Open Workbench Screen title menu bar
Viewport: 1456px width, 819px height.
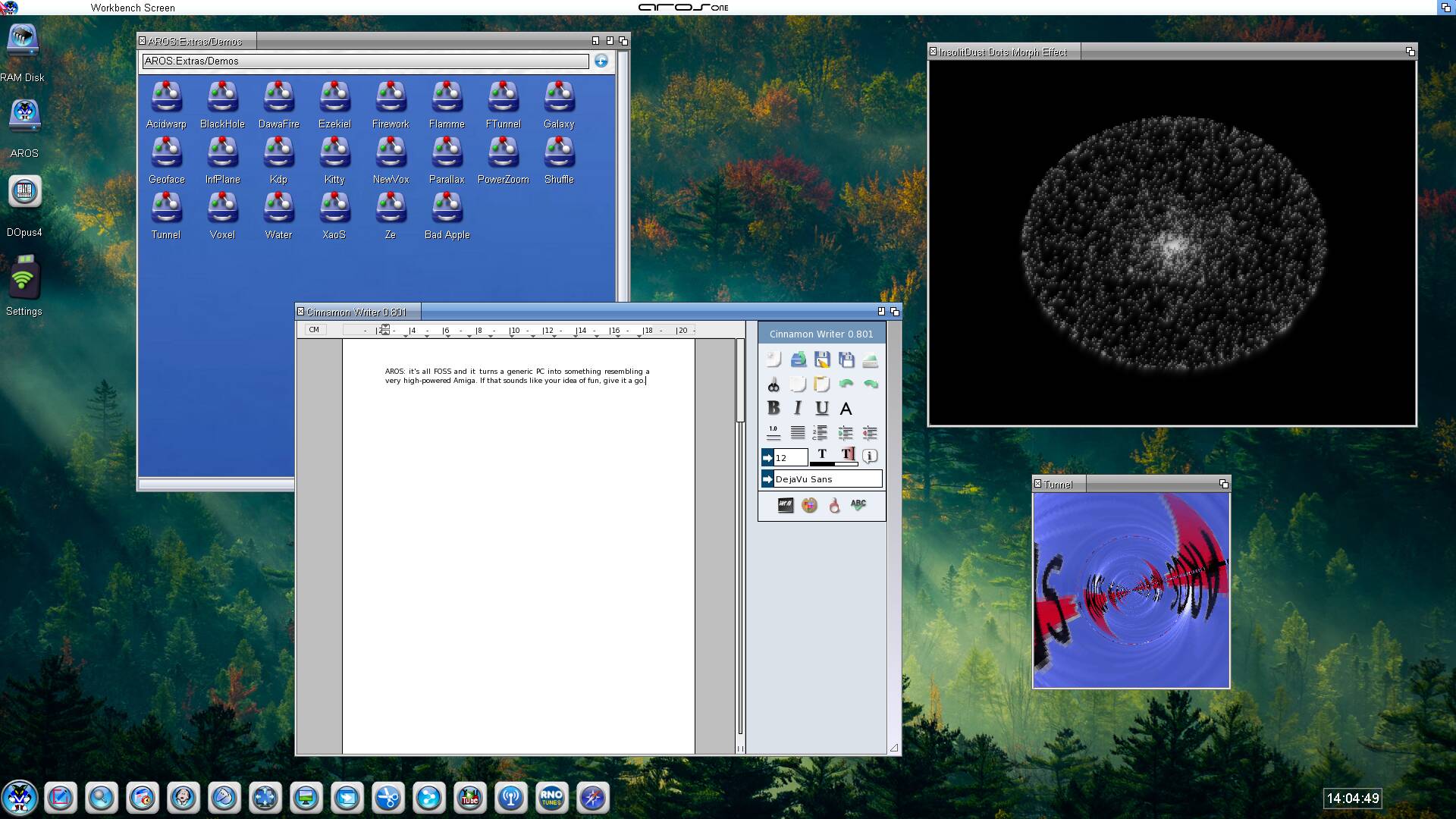tap(133, 8)
